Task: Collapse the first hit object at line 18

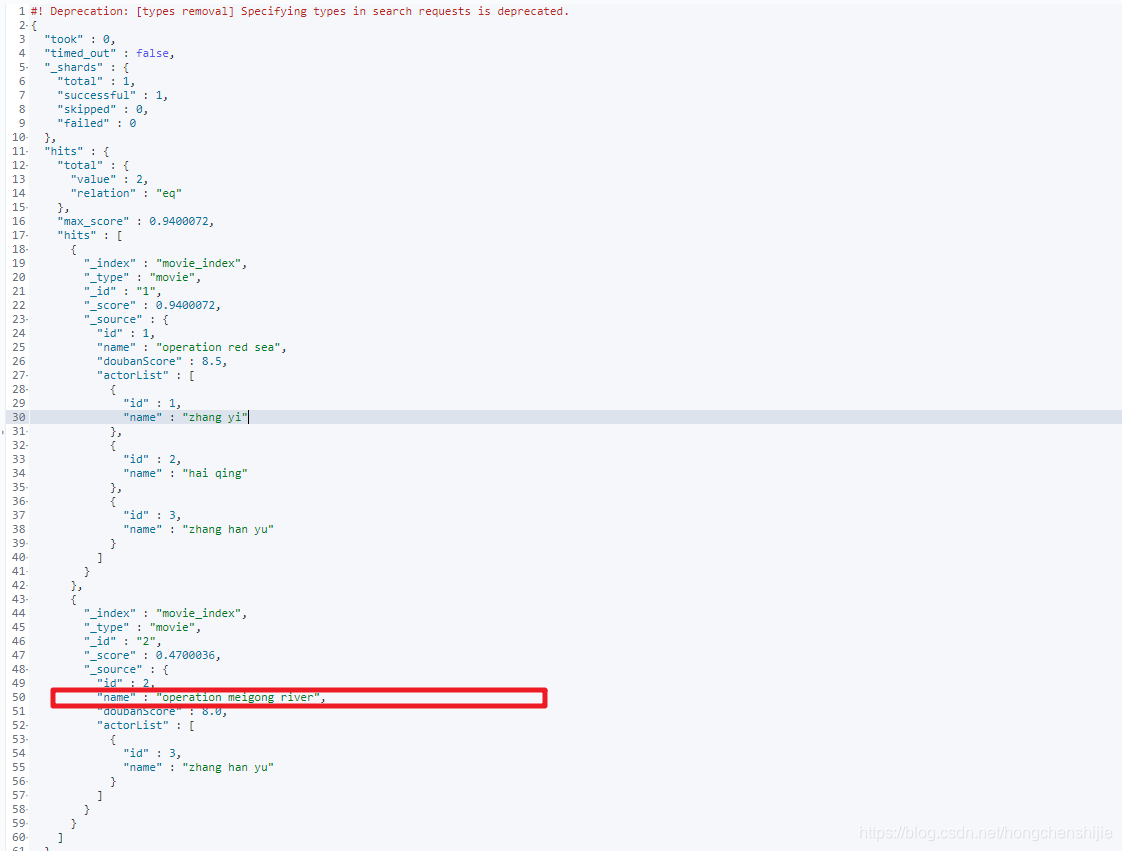Action: [x=27, y=249]
